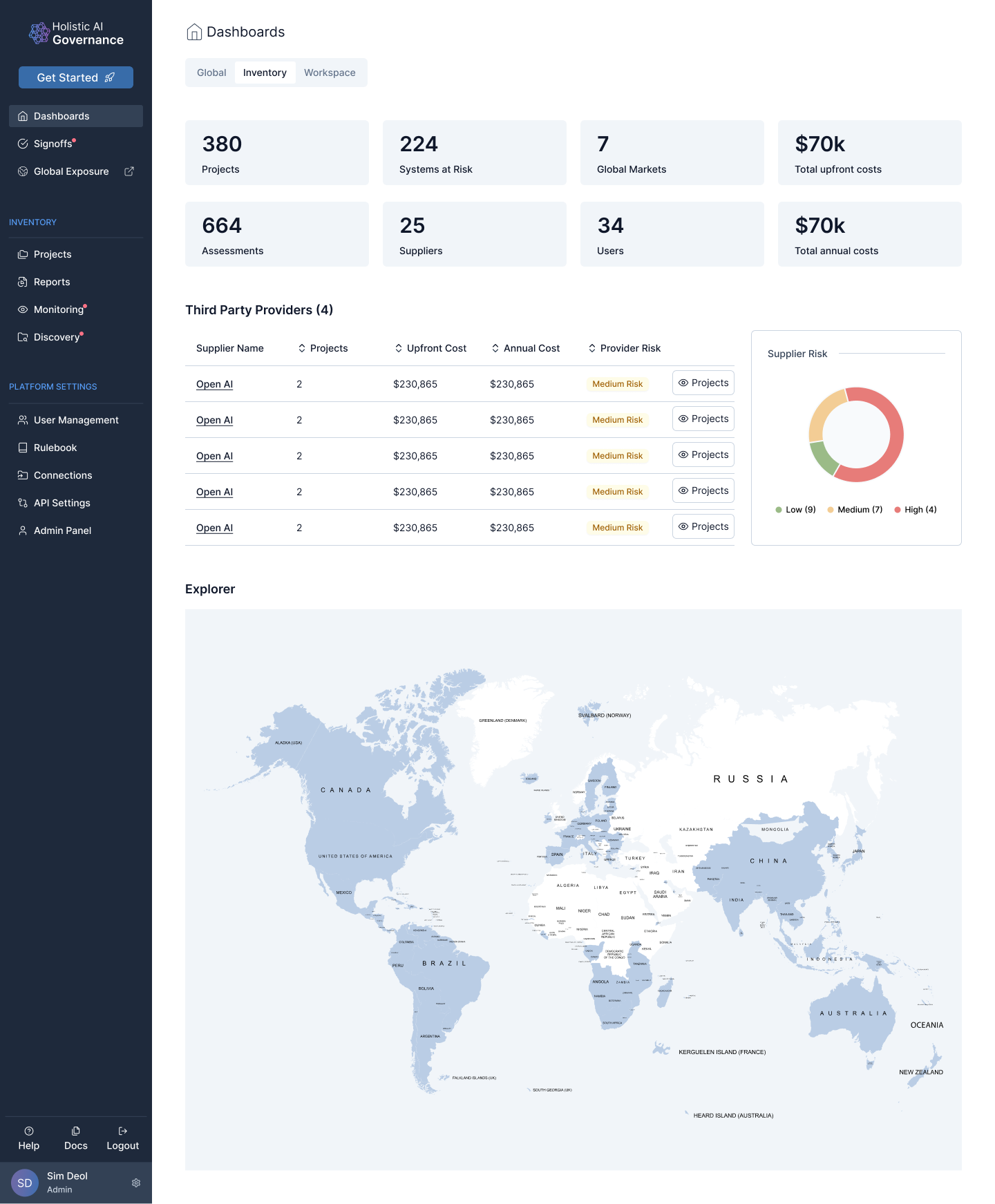Sort table by Upfront Cost column
Viewport: 995px width, 1204px height.
pos(430,348)
